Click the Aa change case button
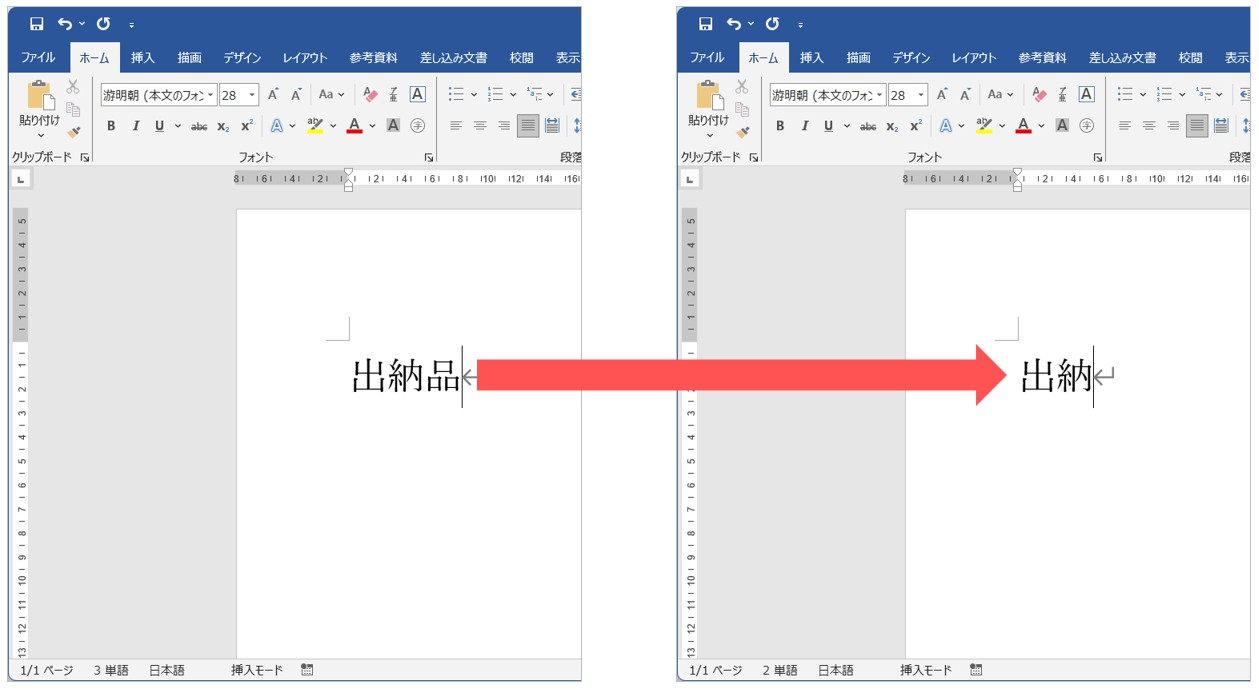This screenshot has height=690, width=1259. pos(328,94)
